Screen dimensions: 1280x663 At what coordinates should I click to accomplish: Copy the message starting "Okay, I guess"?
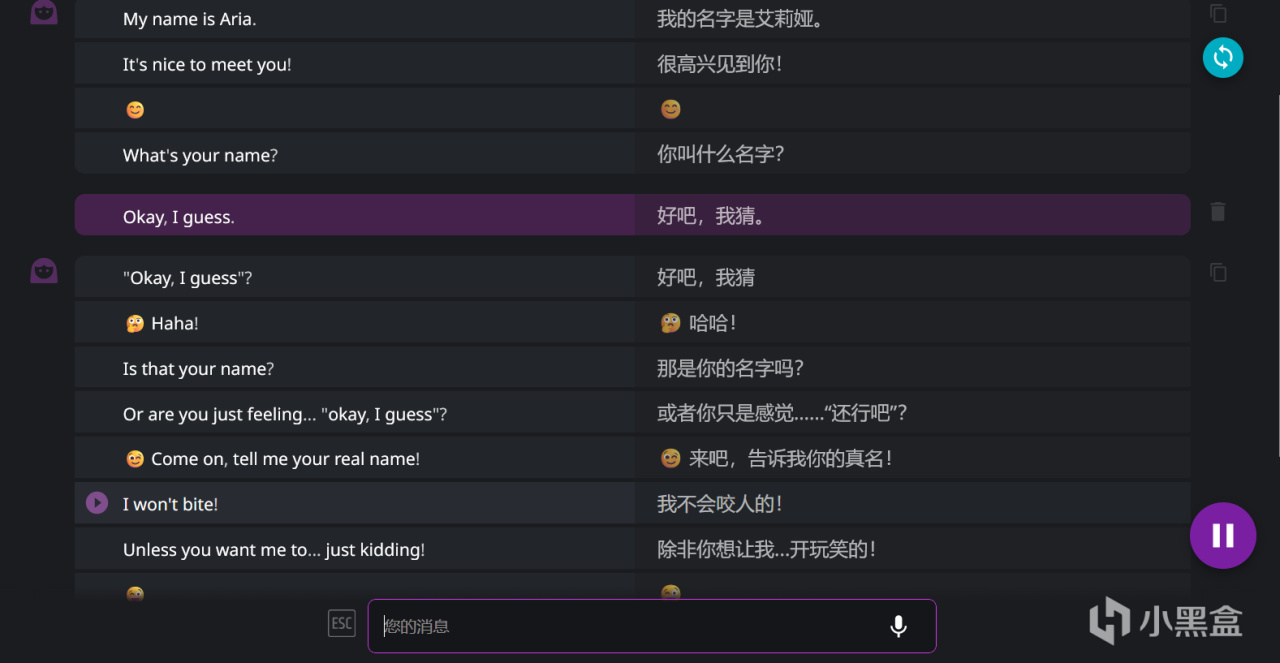tap(1217, 272)
